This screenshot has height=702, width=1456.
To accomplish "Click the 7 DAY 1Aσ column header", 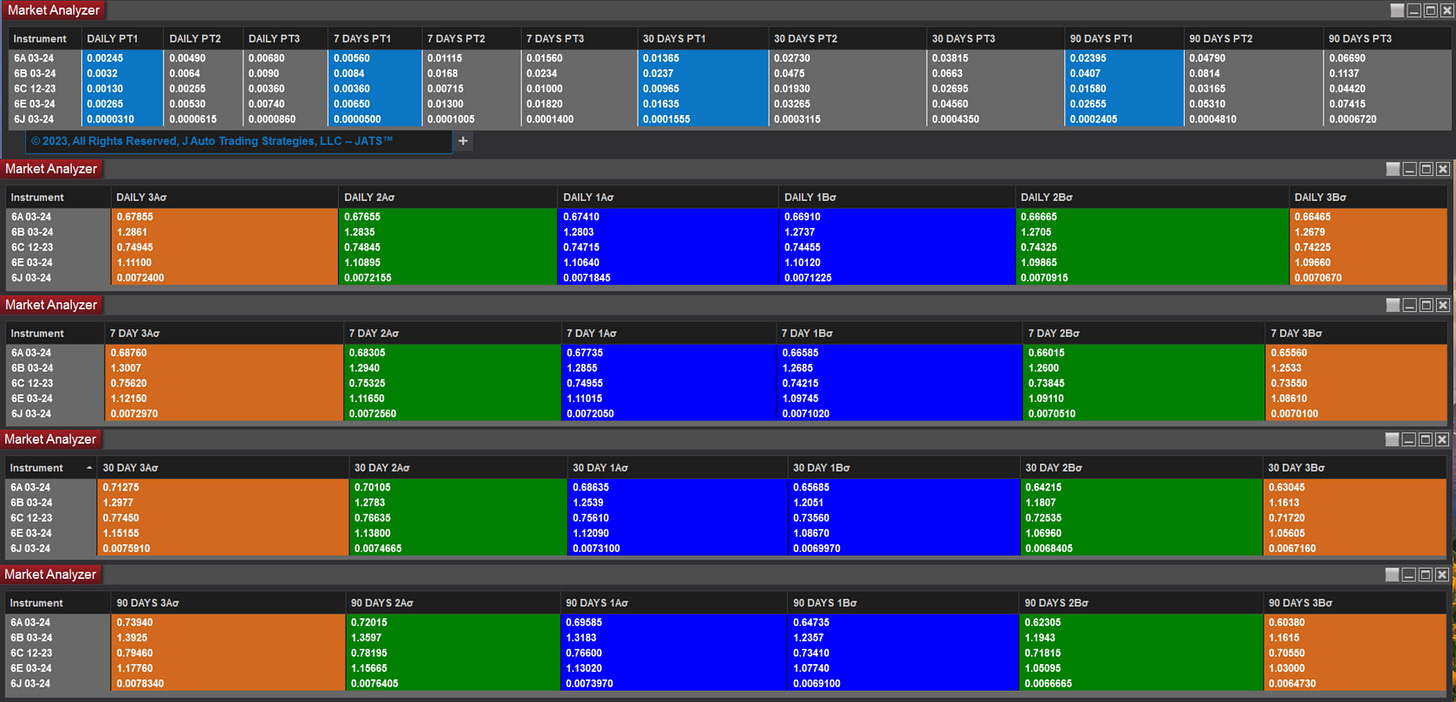I will 669,333.
